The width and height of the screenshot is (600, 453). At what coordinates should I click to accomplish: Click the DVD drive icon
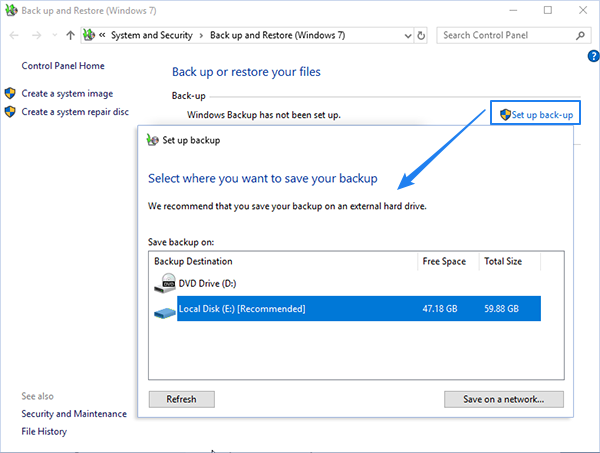click(165, 284)
